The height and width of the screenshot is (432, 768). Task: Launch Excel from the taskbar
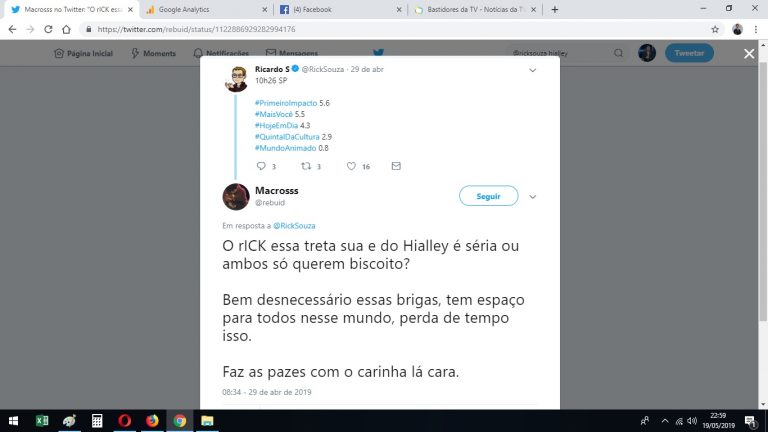tap(42, 421)
